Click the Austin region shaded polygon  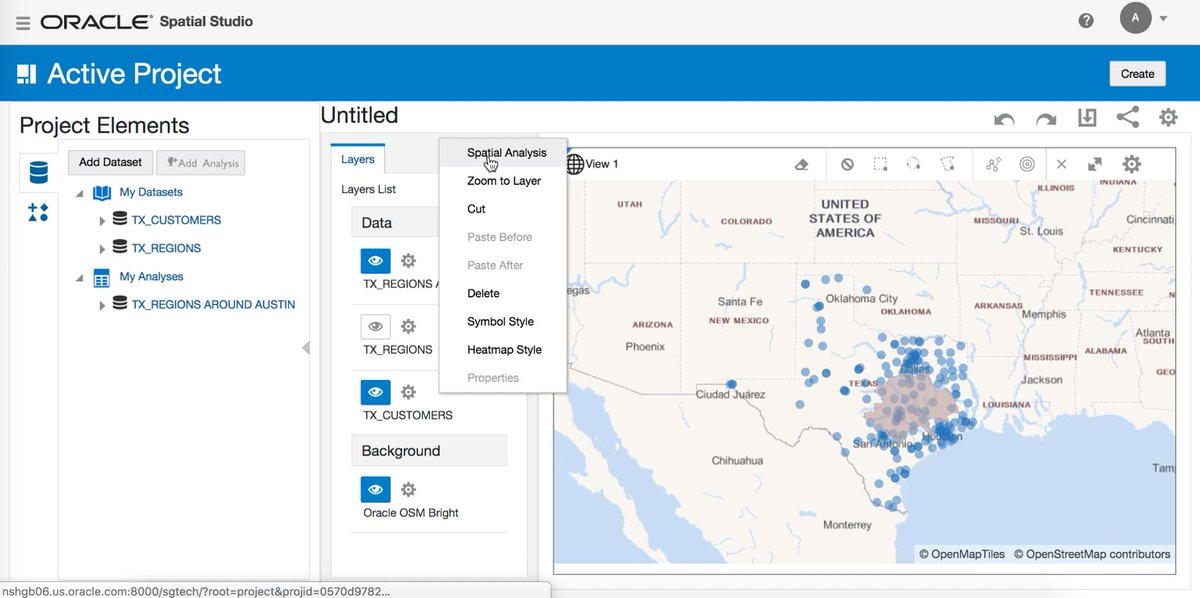coord(913,405)
